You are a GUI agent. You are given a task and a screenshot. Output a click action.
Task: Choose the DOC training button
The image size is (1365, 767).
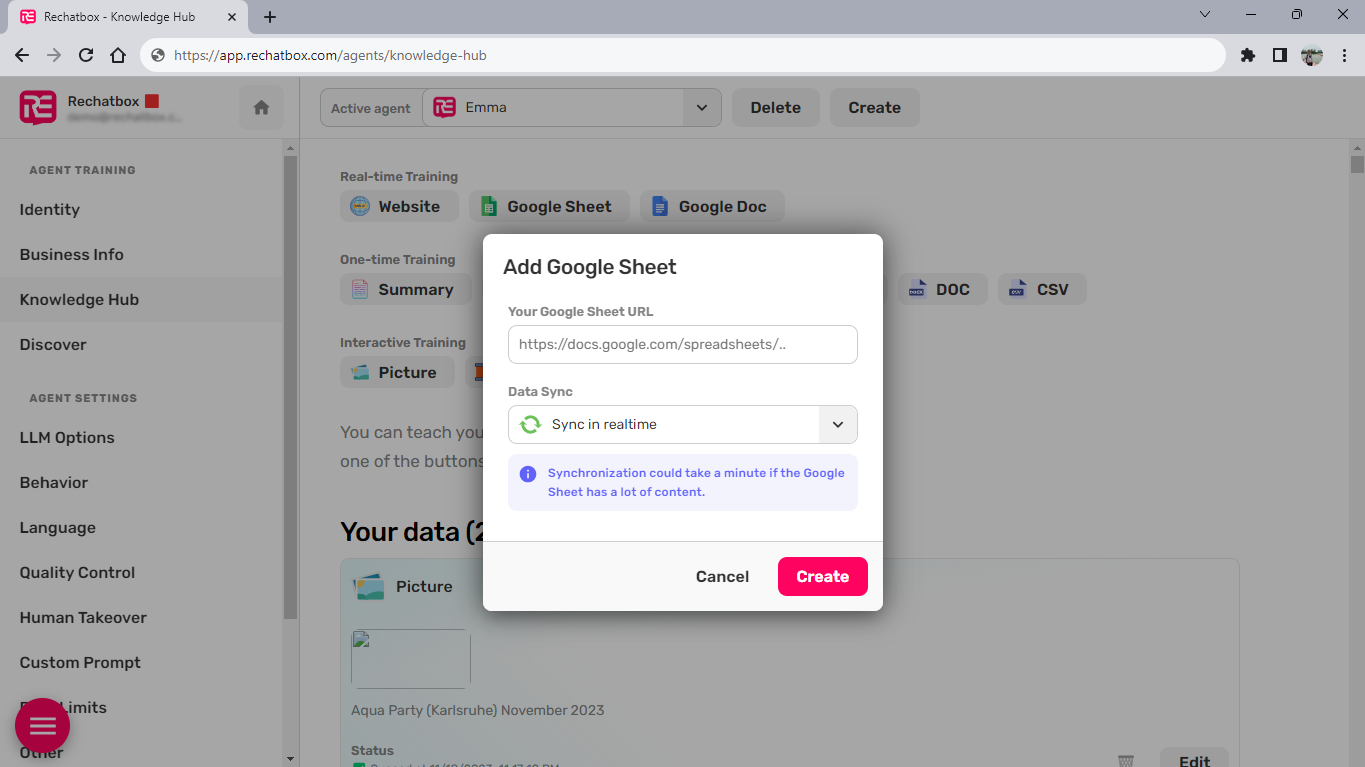[x=942, y=290]
